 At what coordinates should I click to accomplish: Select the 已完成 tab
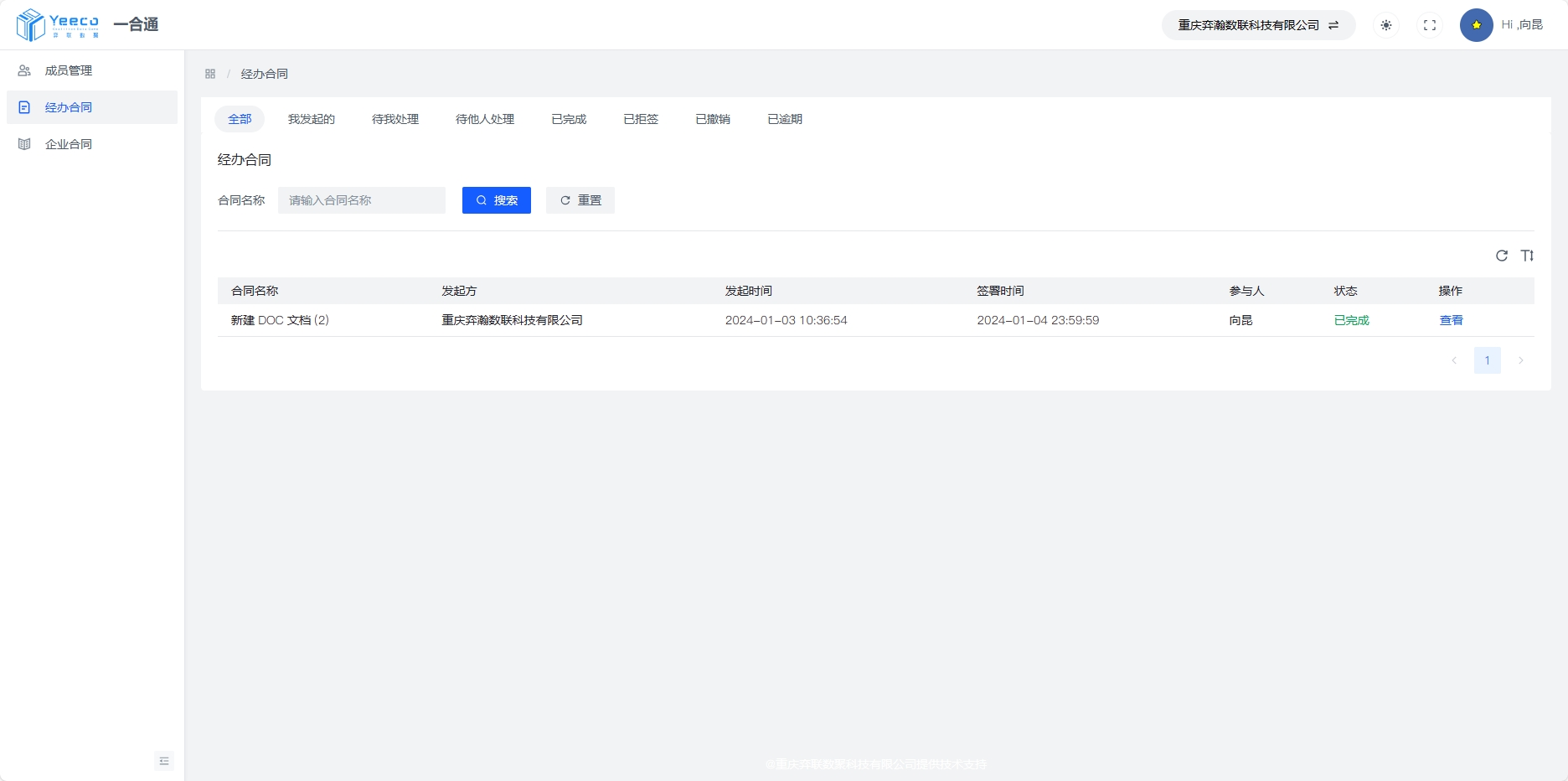click(569, 119)
